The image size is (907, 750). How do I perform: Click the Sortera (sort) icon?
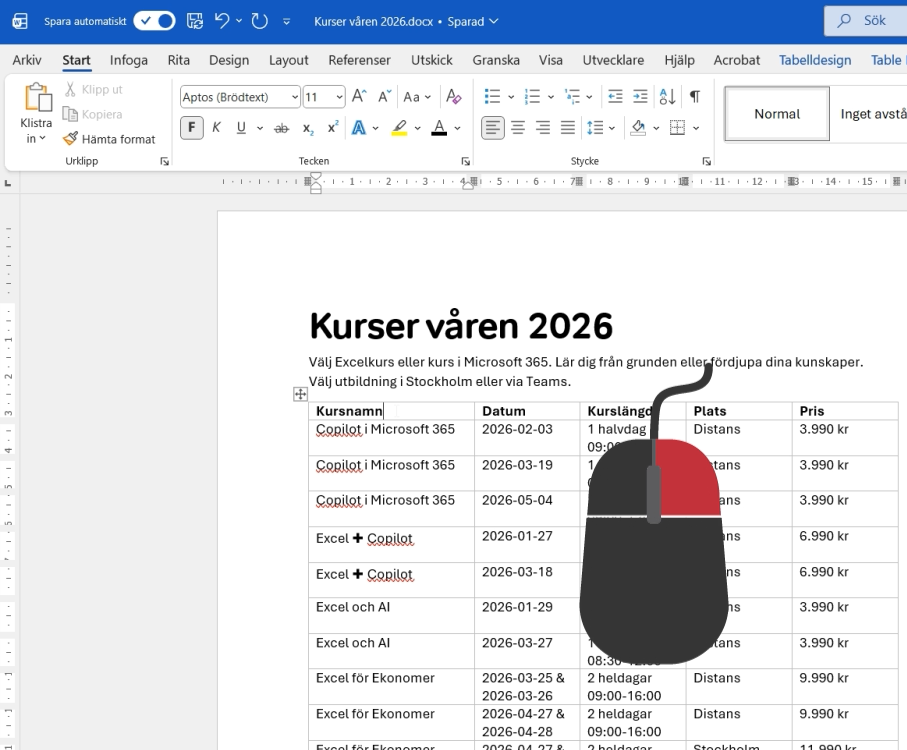point(666,97)
